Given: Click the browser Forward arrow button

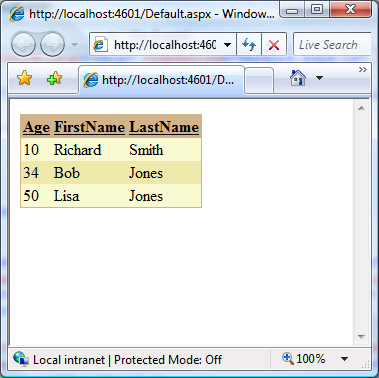Looking at the screenshot, I should click(x=52, y=44).
